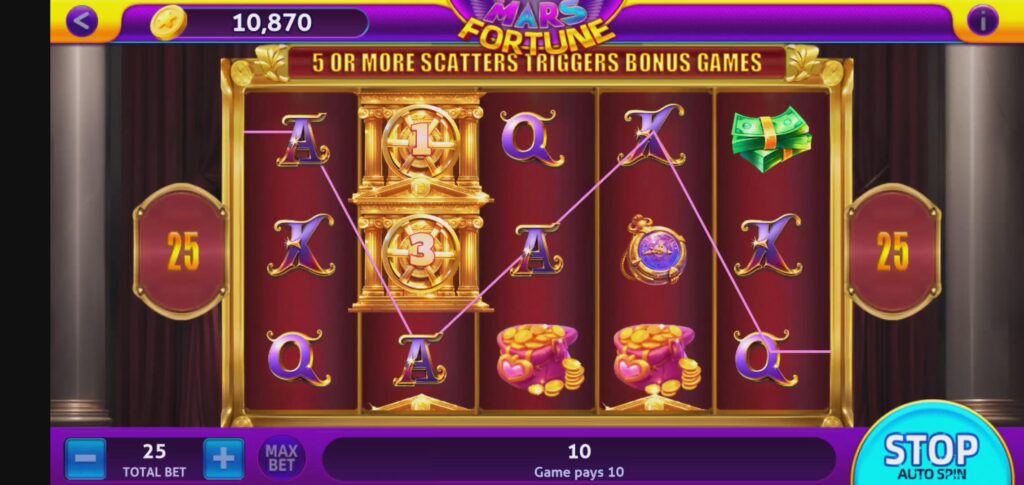Click the Mars Fortune logo
Image resolution: width=1024 pixels, height=485 pixels.
(x=536, y=24)
